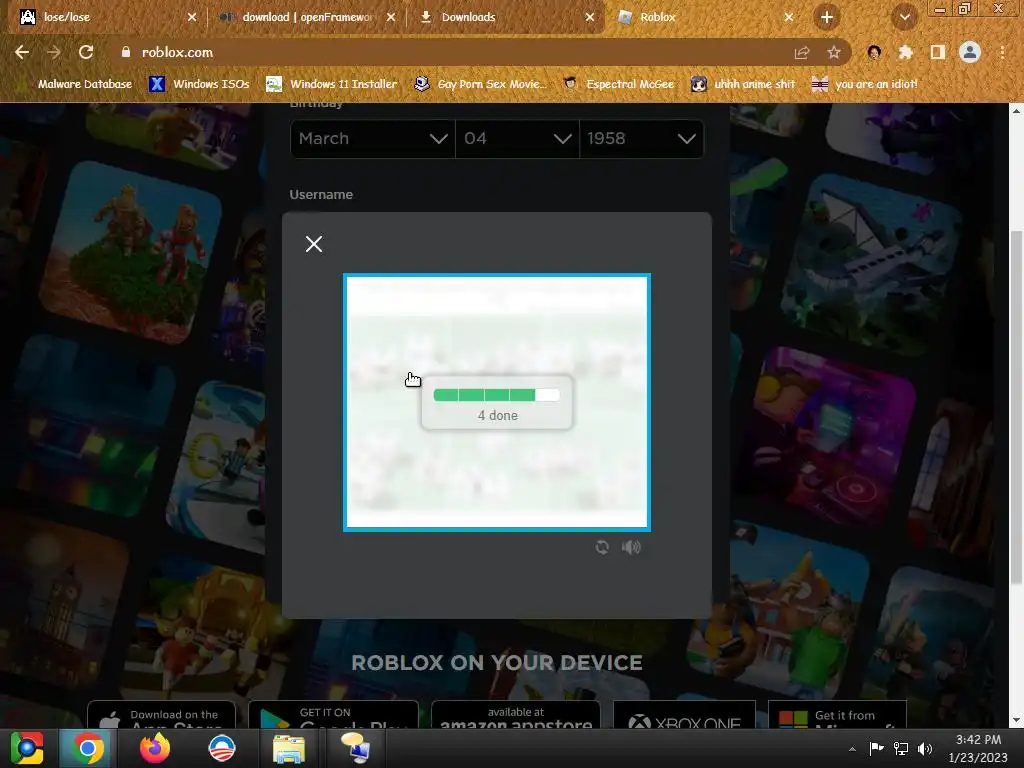The image size is (1024, 768).
Task: Open the Extensions puzzle piece menu
Action: click(906, 52)
